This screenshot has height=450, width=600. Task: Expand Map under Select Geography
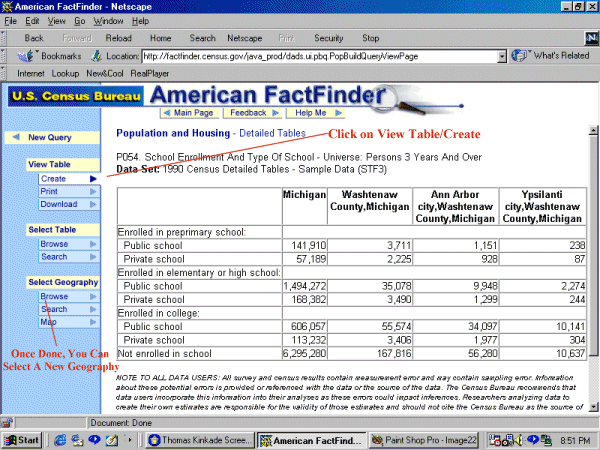[x=47, y=322]
